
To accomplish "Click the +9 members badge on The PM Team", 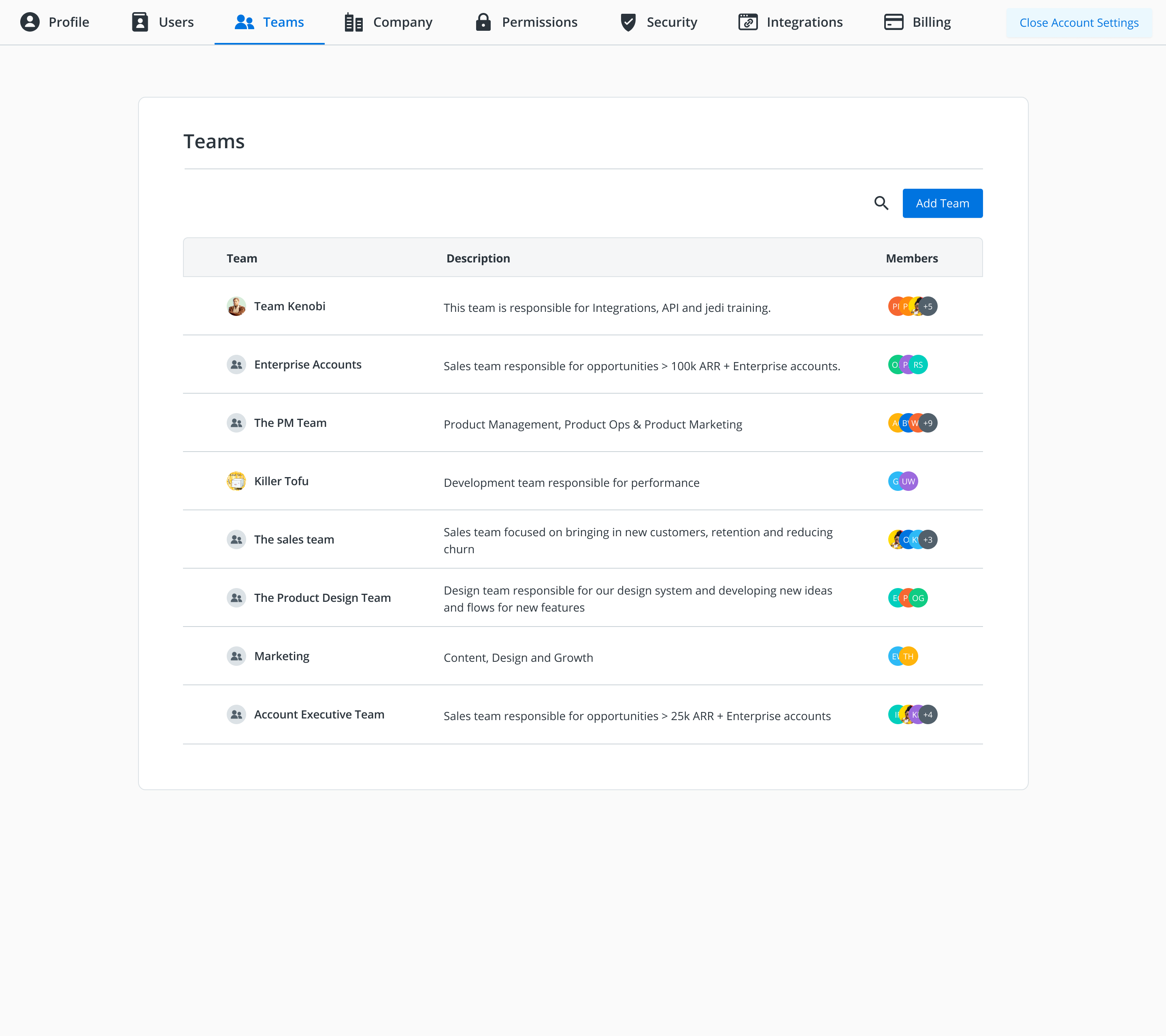I will (928, 423).
